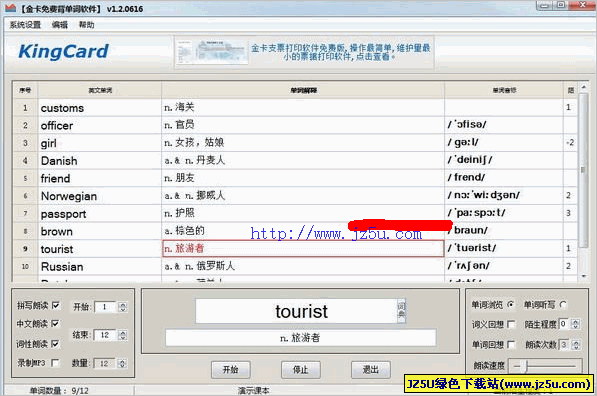Click the 朗读次数 spinner arrows
Screen dimensions: 597x396
(x=576, y=345)
